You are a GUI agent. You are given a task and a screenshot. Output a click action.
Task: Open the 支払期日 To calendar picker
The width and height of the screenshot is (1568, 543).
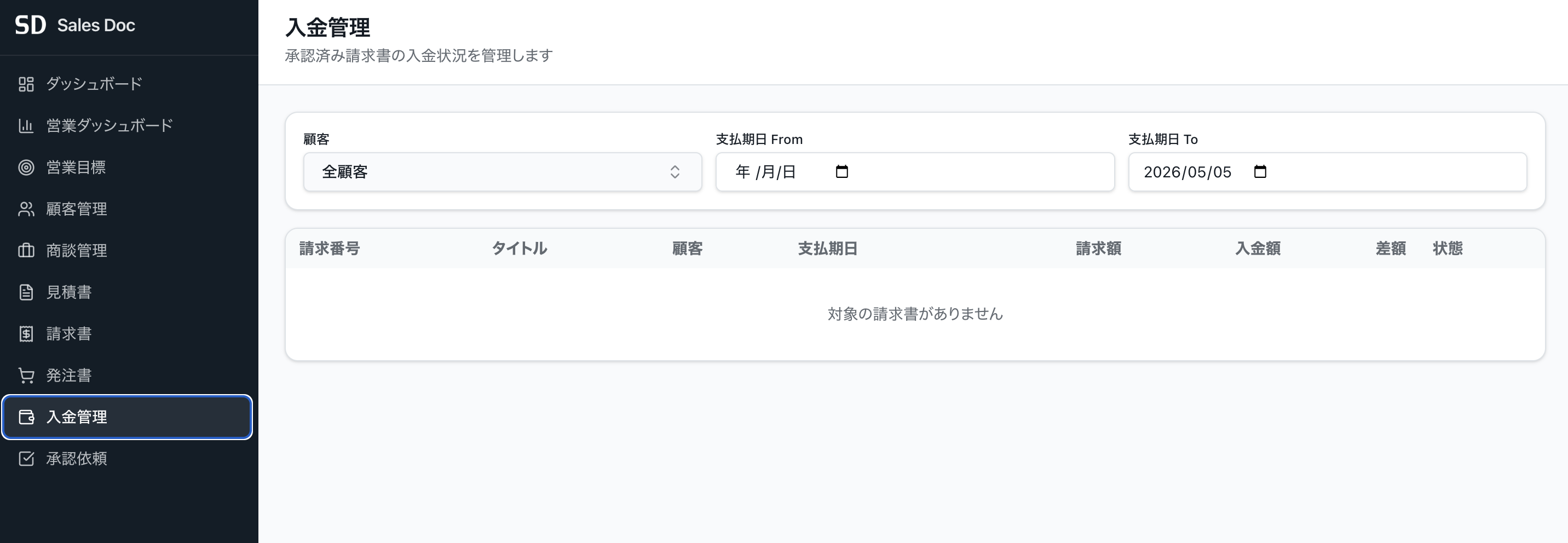click(x=1260, y=172)
